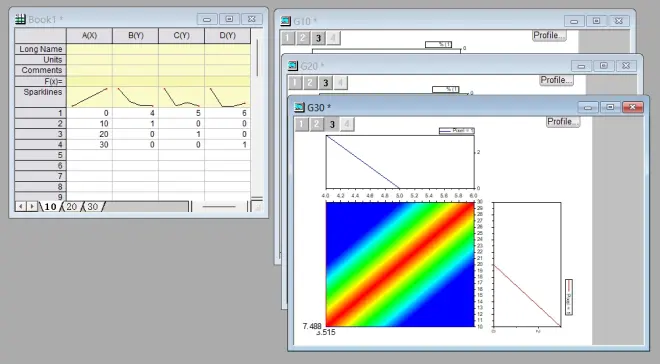Click the G30 graph window title icon
The width and height of the screenshot is (660, 364).
tap(299, 107)
